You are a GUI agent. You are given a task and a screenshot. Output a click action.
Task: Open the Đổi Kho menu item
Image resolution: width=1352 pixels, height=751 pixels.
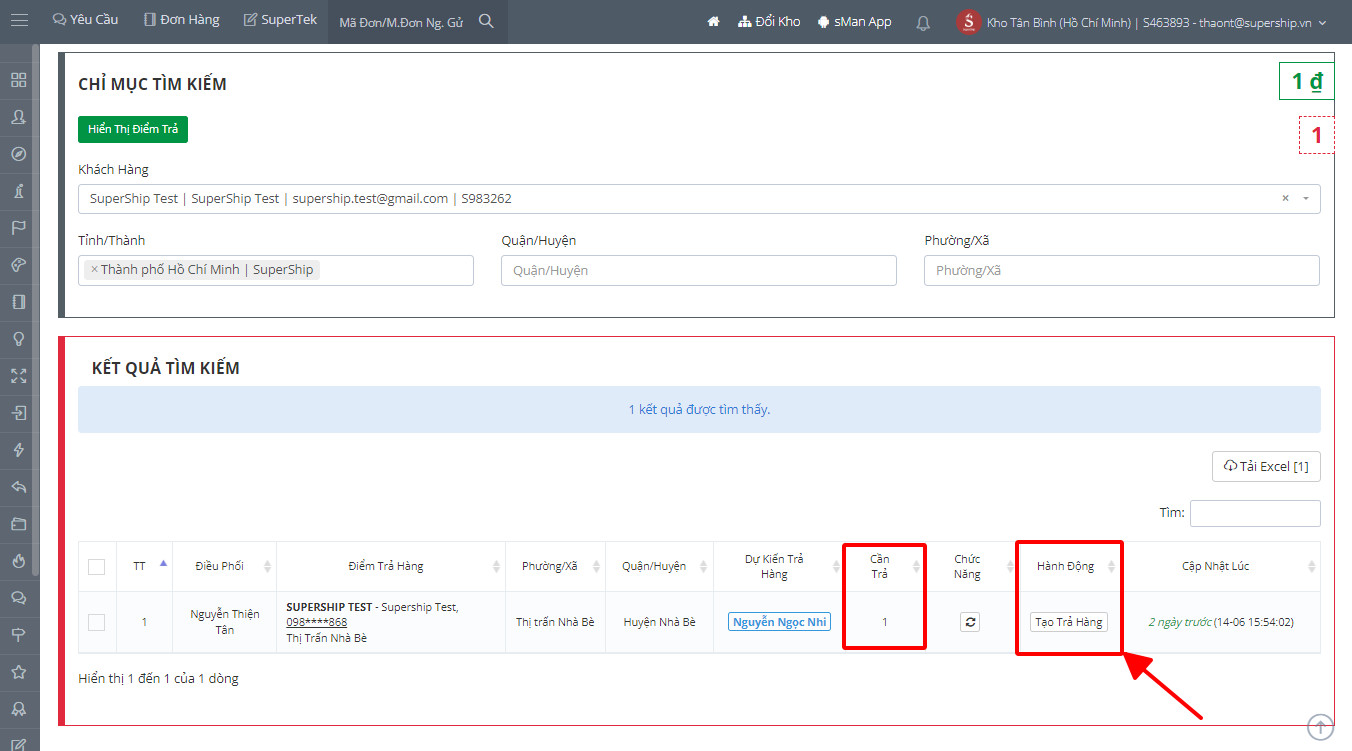[769, 21]
